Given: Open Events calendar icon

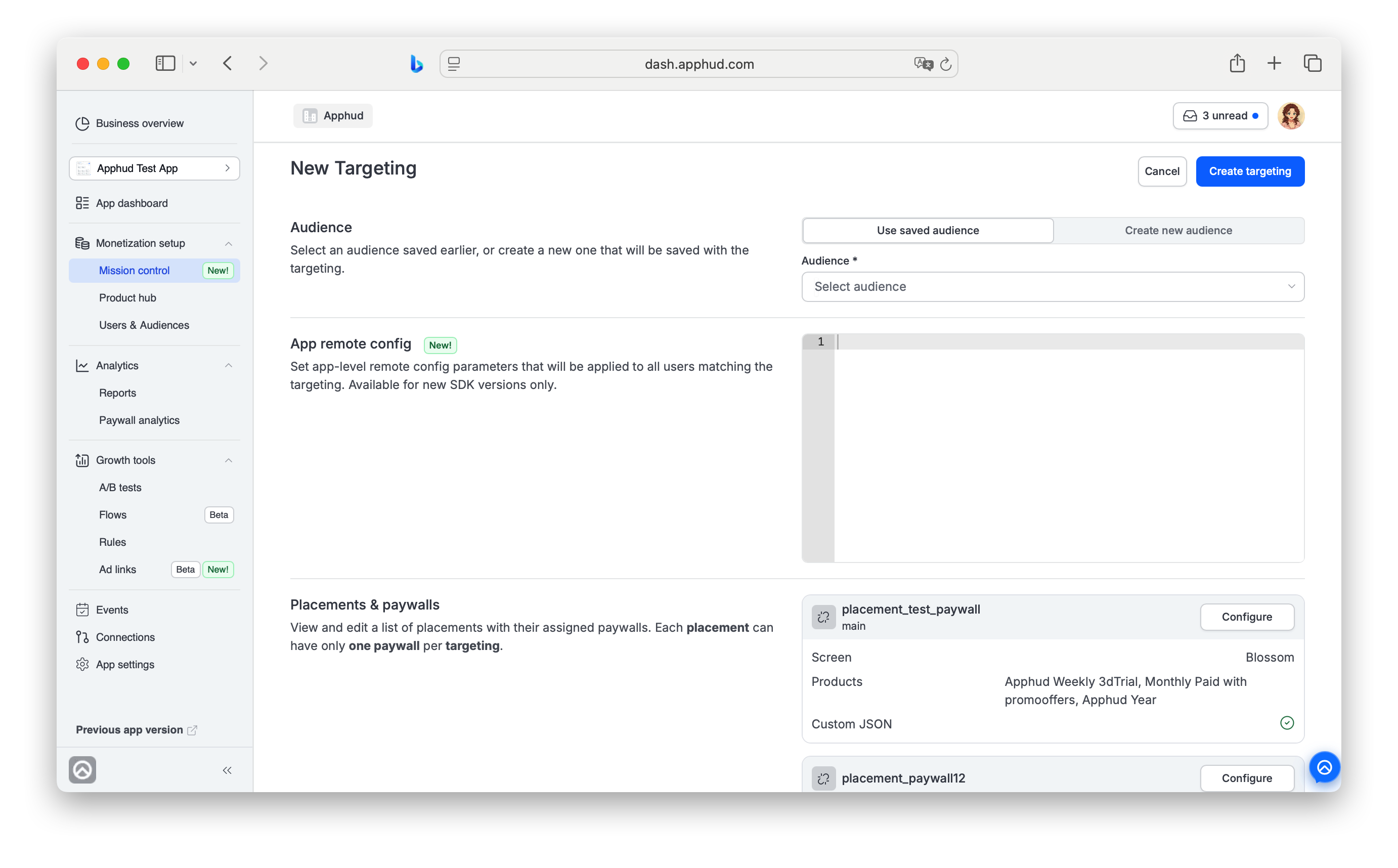Looking at the screenshot, I should pyautogui.click(x=82, y=610).
